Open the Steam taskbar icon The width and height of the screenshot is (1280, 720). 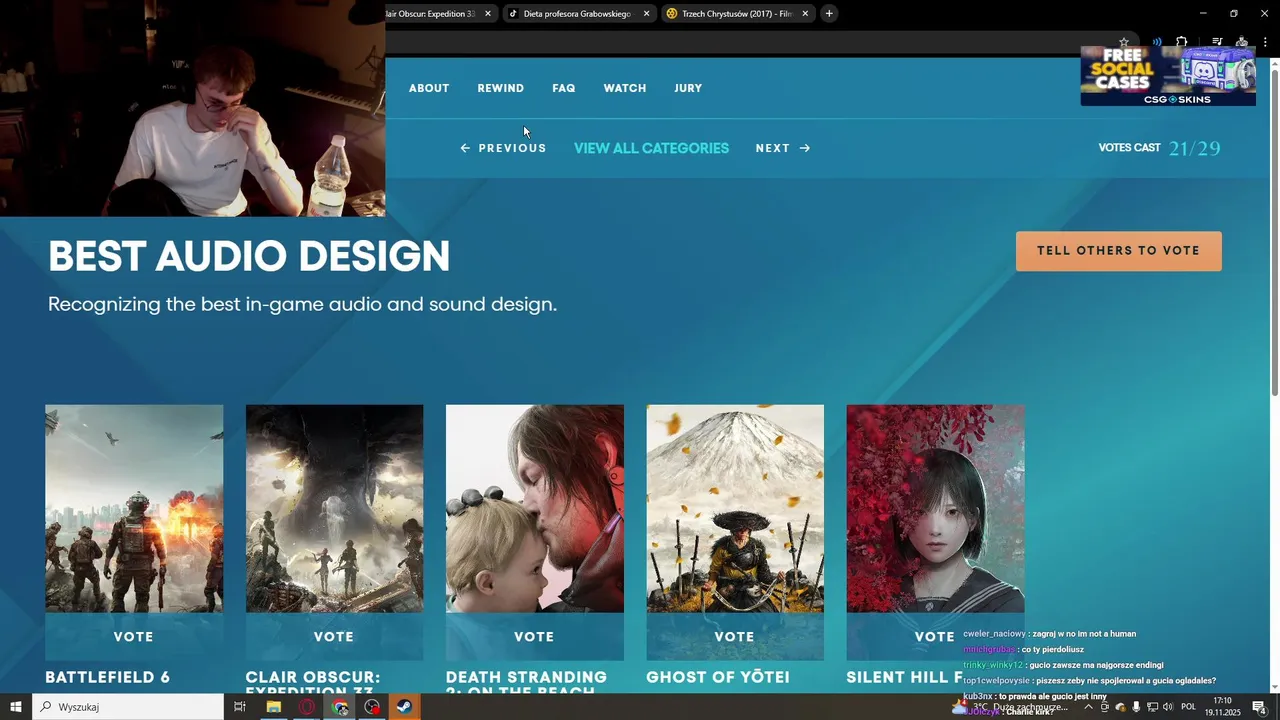tap(405, 707)
